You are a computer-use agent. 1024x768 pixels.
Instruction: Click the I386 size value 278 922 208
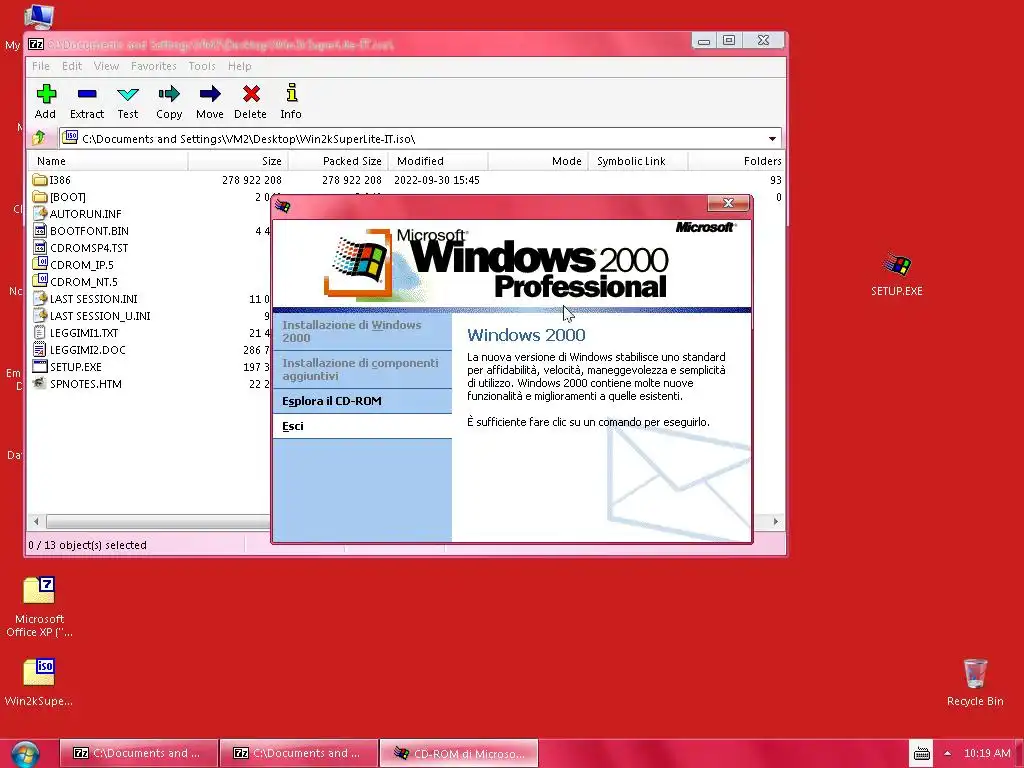[251, 180]
